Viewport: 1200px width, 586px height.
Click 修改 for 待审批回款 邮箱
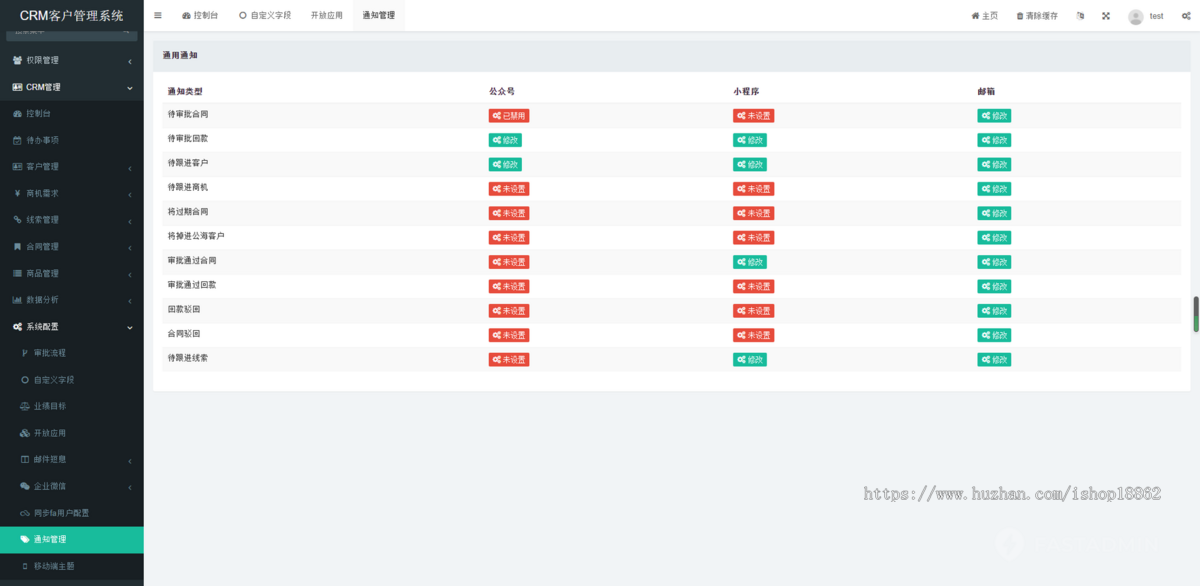tap(994, 140)
